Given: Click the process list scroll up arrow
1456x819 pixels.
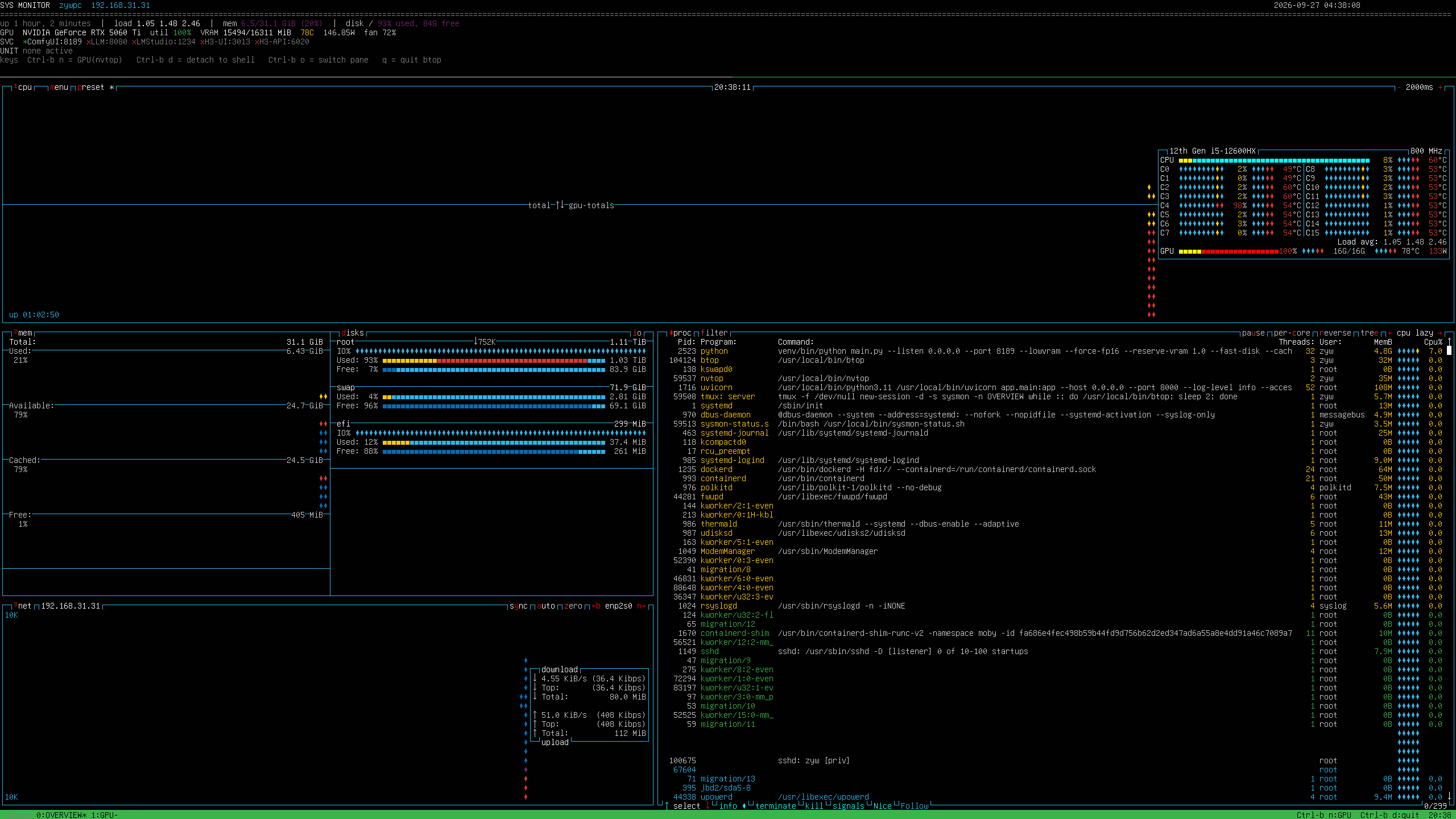Looking at the screenshot, I should point(1449,342).
